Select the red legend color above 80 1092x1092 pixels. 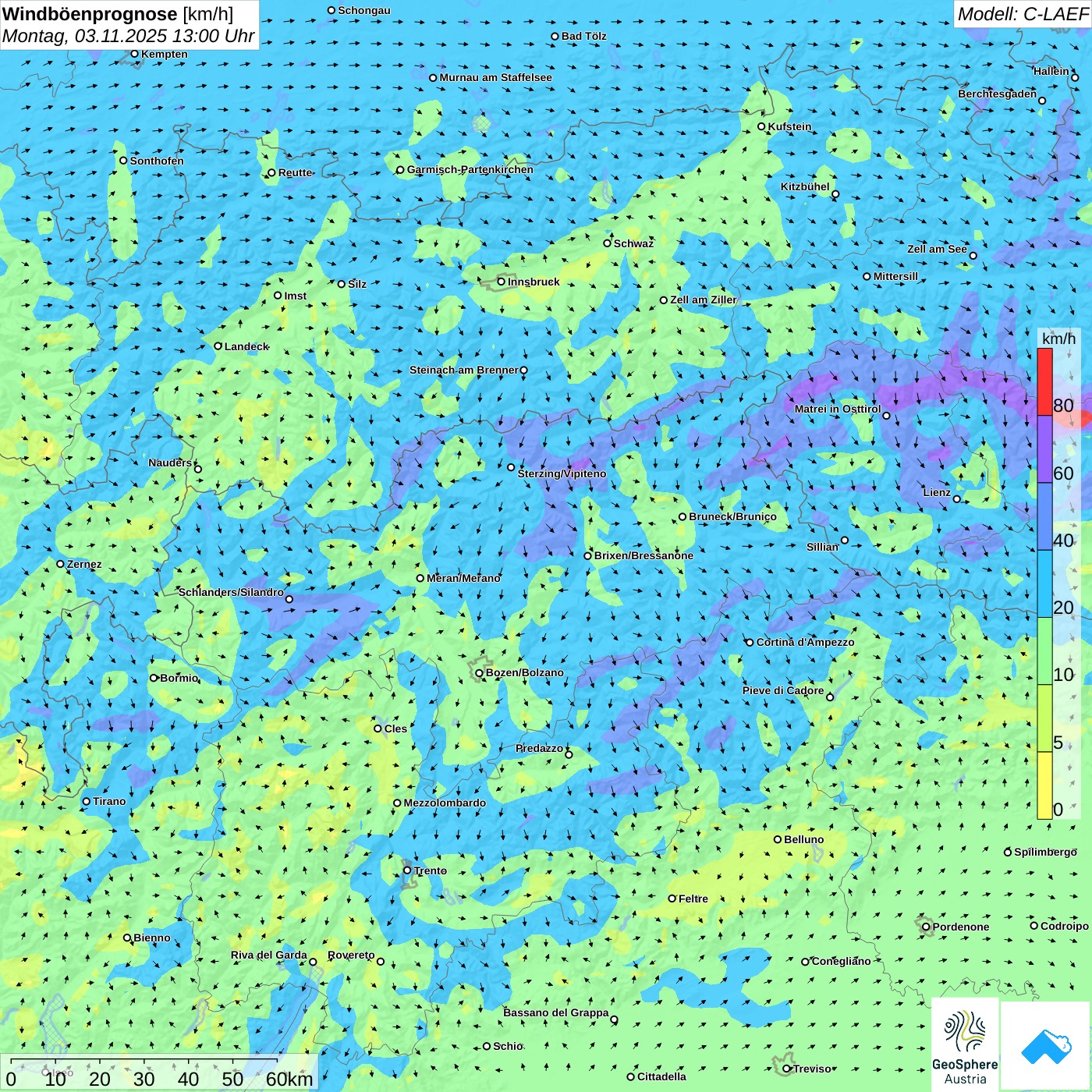coord(1044,381)
